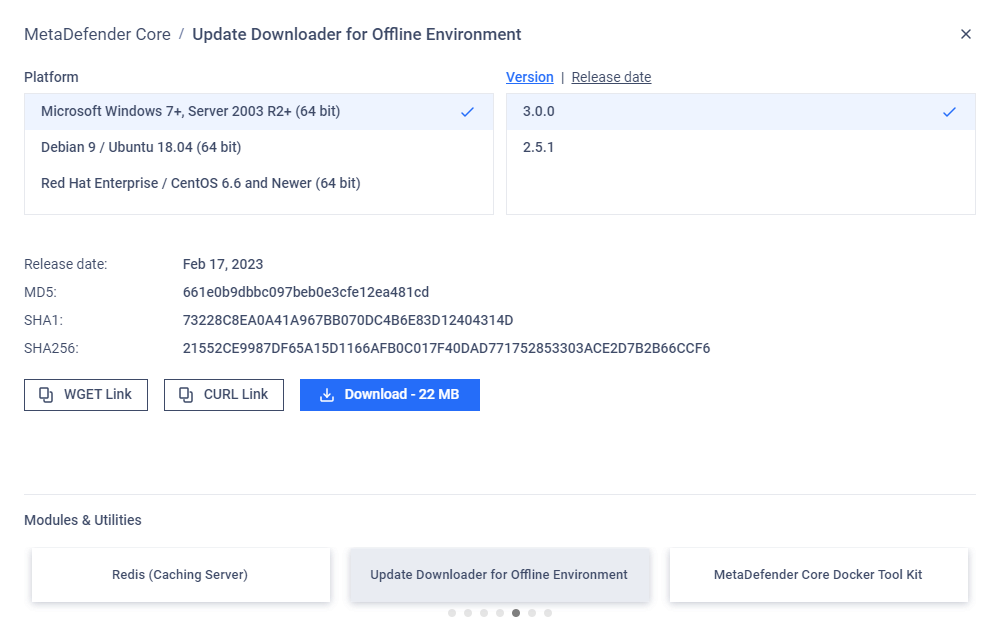
Task: Click the Feb 17, 2023 release date
Action: pos(223,264)
